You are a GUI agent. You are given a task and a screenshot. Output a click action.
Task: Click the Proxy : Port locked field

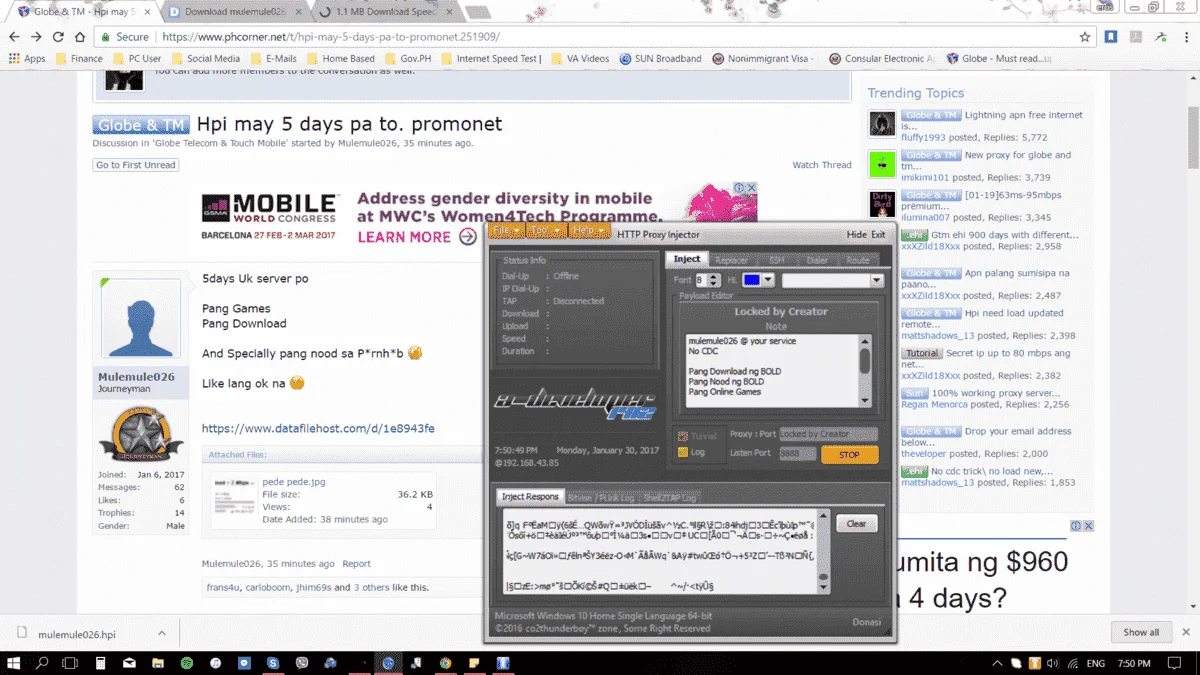coord(828,434)
